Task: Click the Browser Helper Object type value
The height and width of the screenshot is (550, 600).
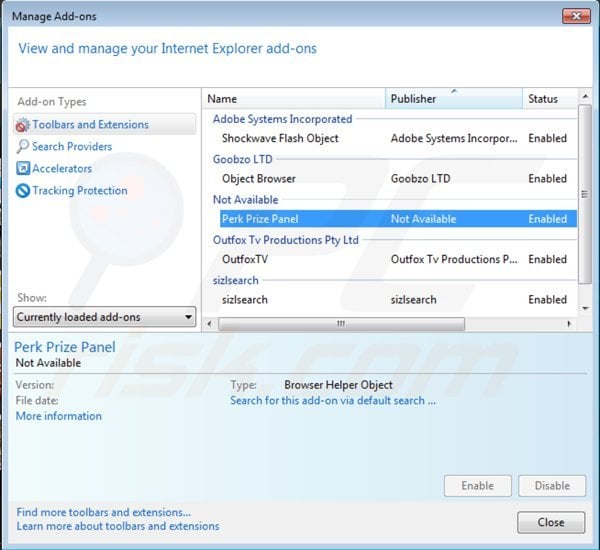Action: 338,385
